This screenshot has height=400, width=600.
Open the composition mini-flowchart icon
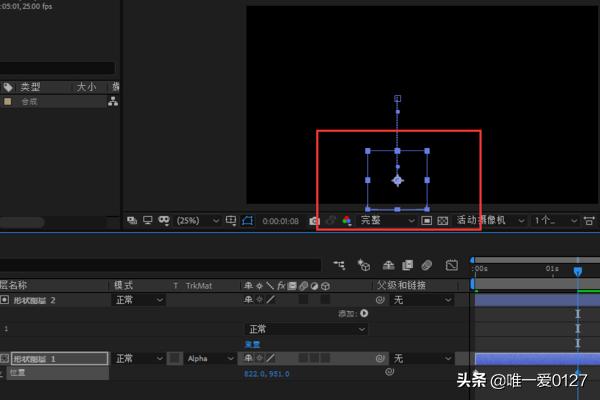pyautogui.click(x=339, y=265)
